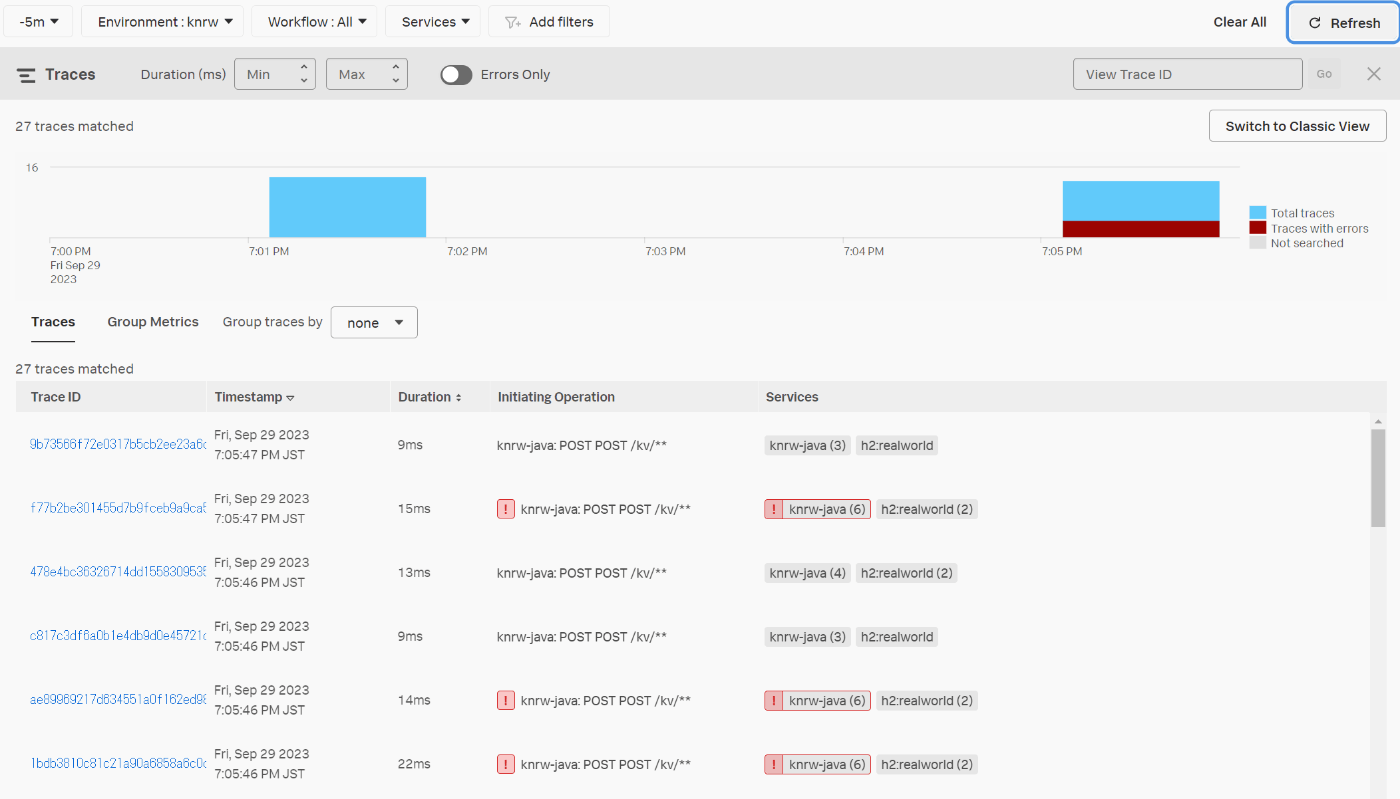Open trace 9b73566f72e0317b link
1400x799 pixels.
tap(118, 445)
